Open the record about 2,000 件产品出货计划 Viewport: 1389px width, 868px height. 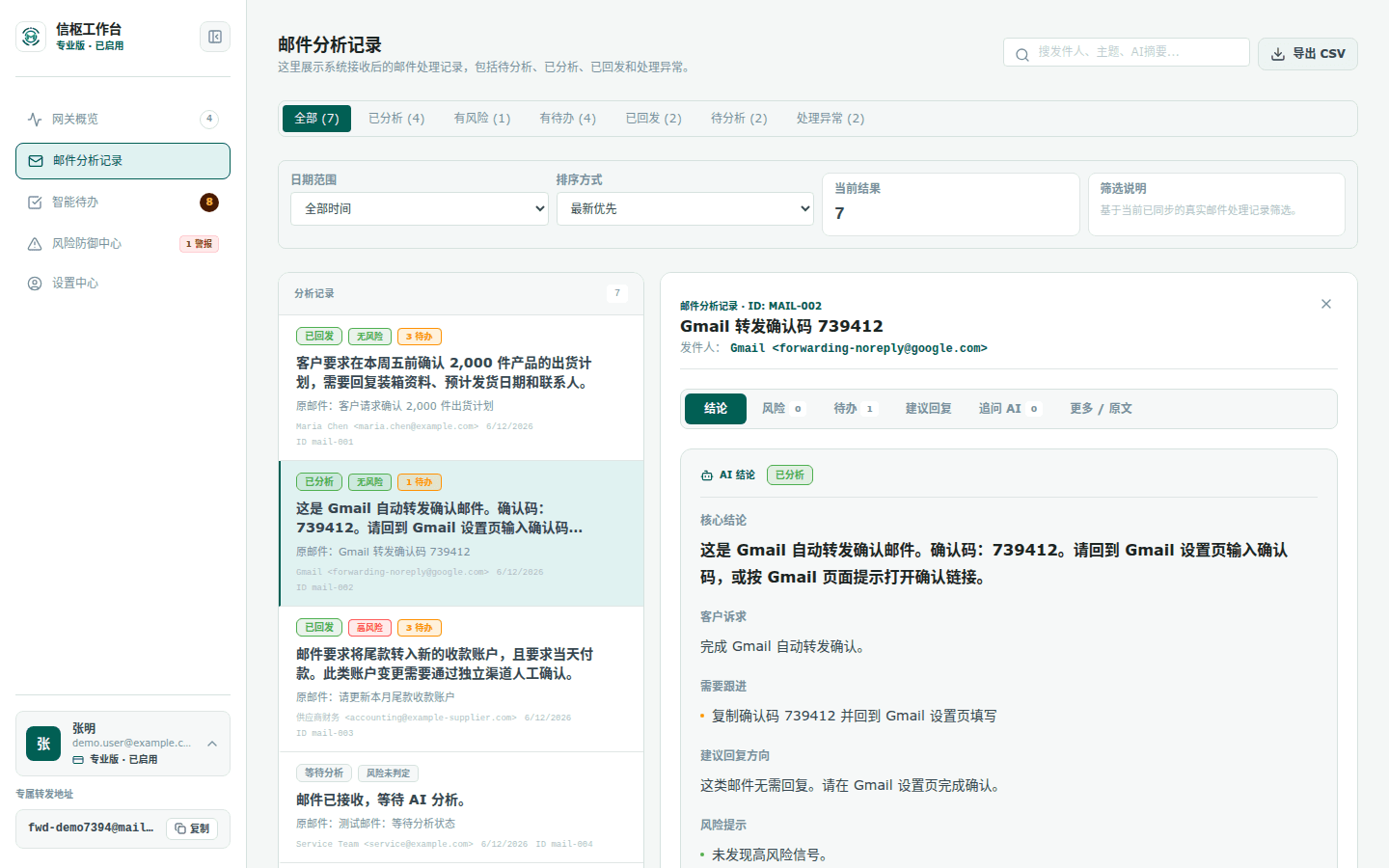coord(461,388)
